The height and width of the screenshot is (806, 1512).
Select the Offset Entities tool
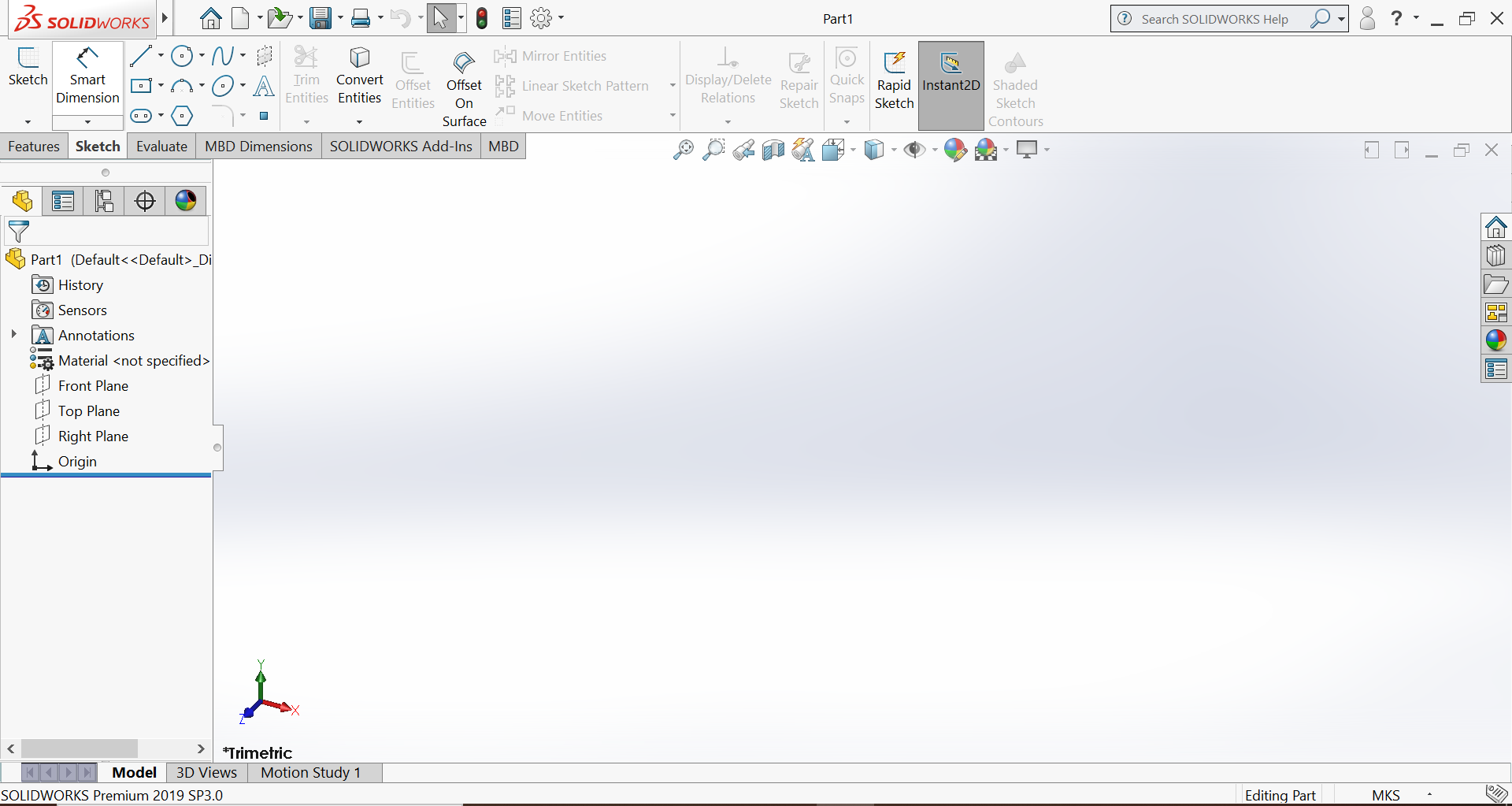tap(413, 77)
